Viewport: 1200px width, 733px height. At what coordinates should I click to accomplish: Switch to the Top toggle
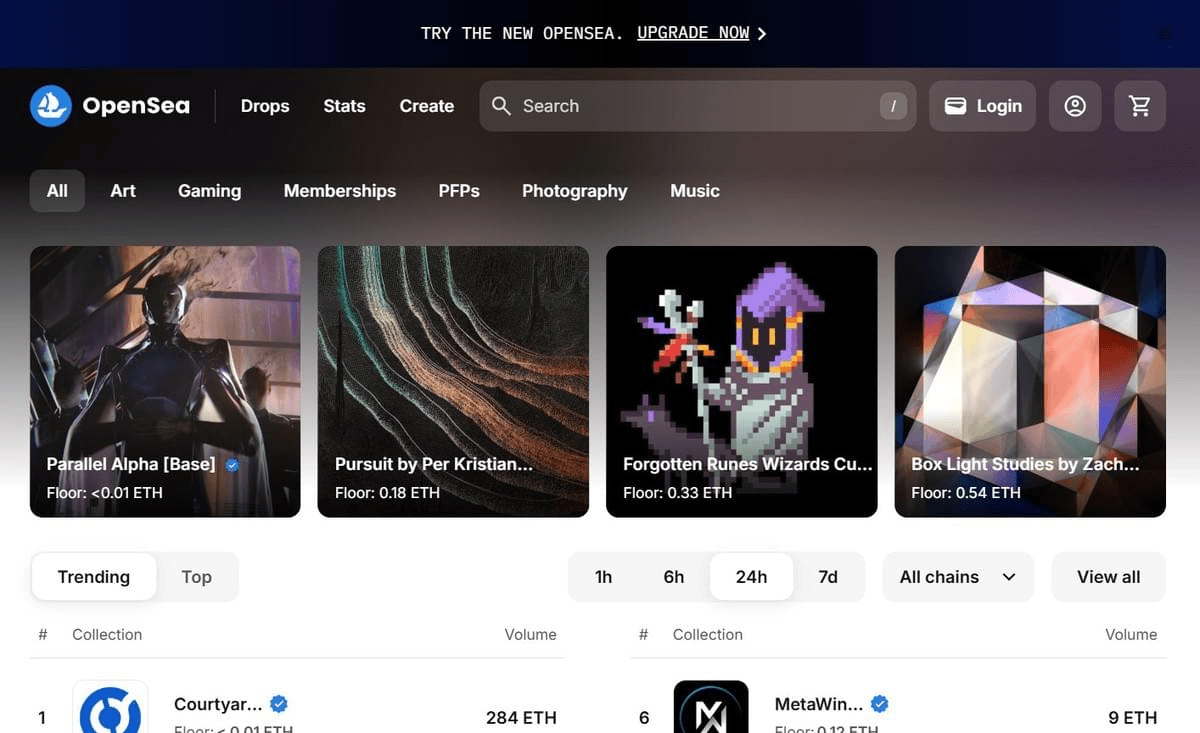pos(197,577)
